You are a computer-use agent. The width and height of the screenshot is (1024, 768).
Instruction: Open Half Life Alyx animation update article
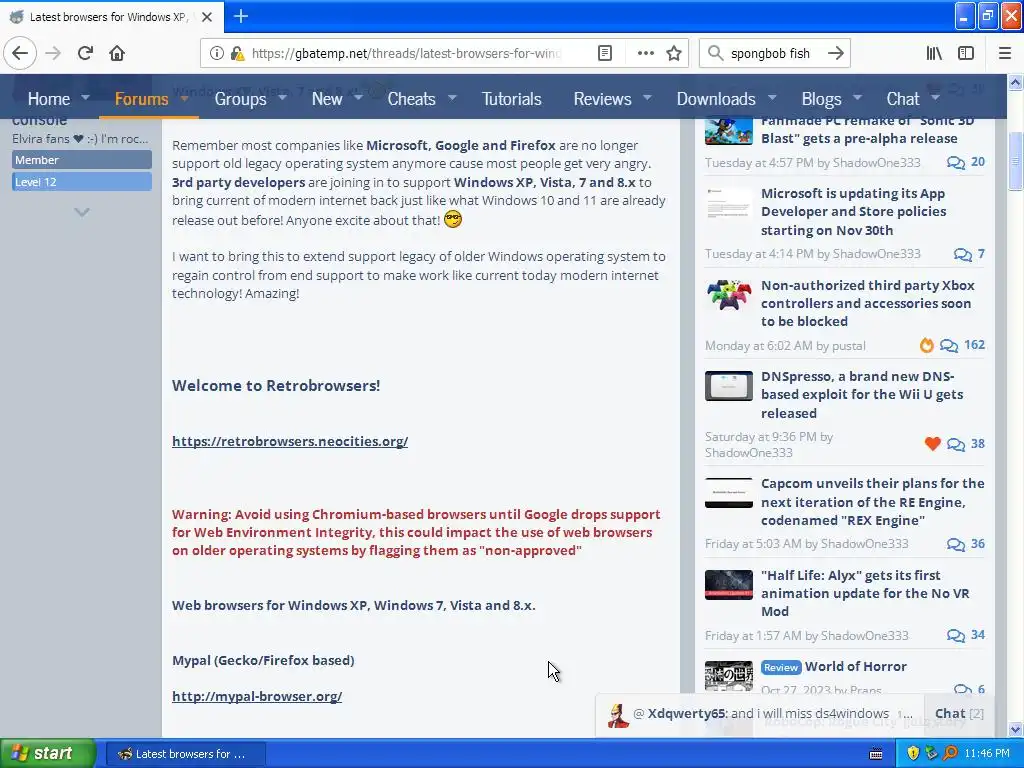click(x=865, y=593)
